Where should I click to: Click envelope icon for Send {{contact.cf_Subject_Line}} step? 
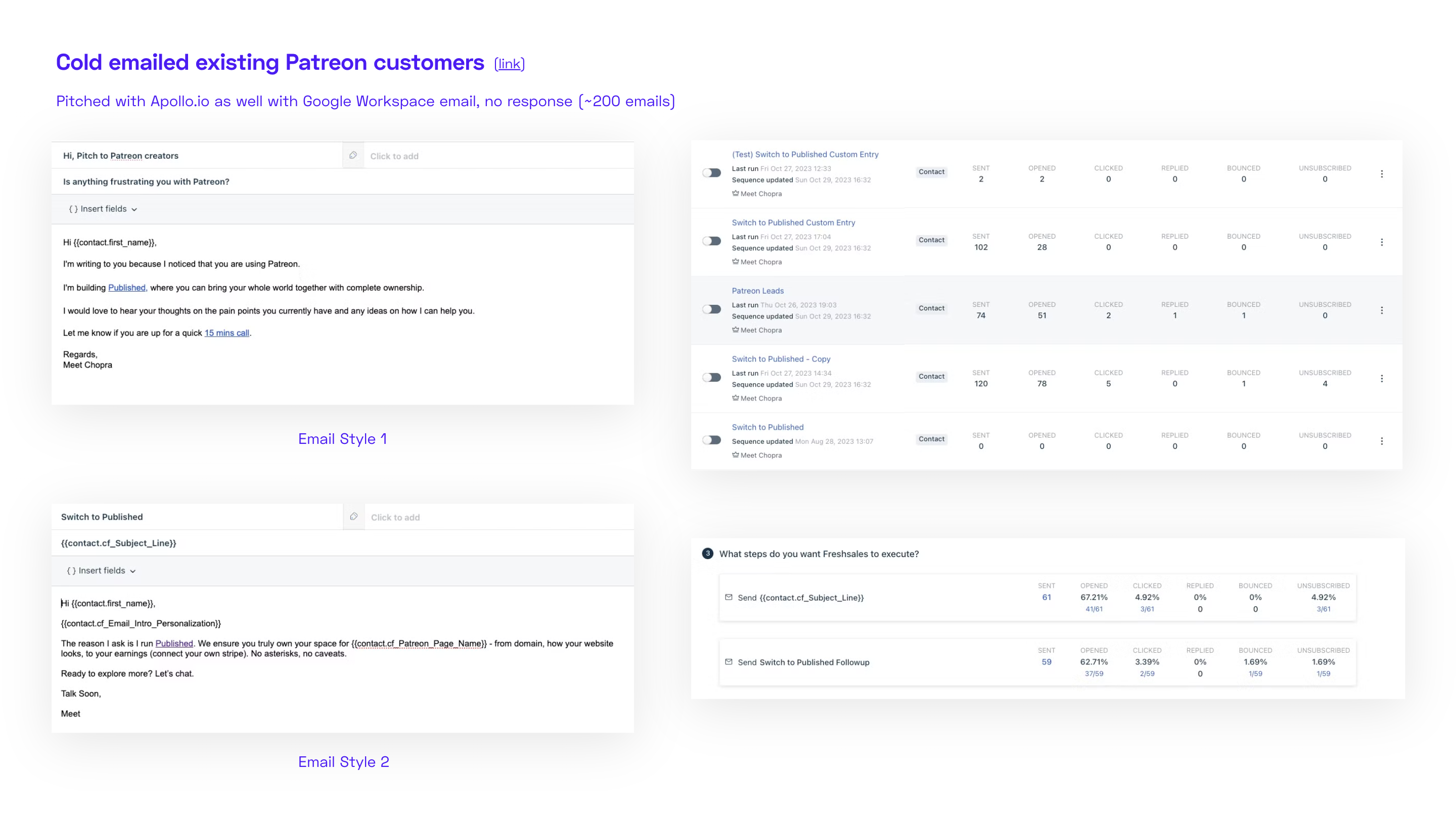729,598
